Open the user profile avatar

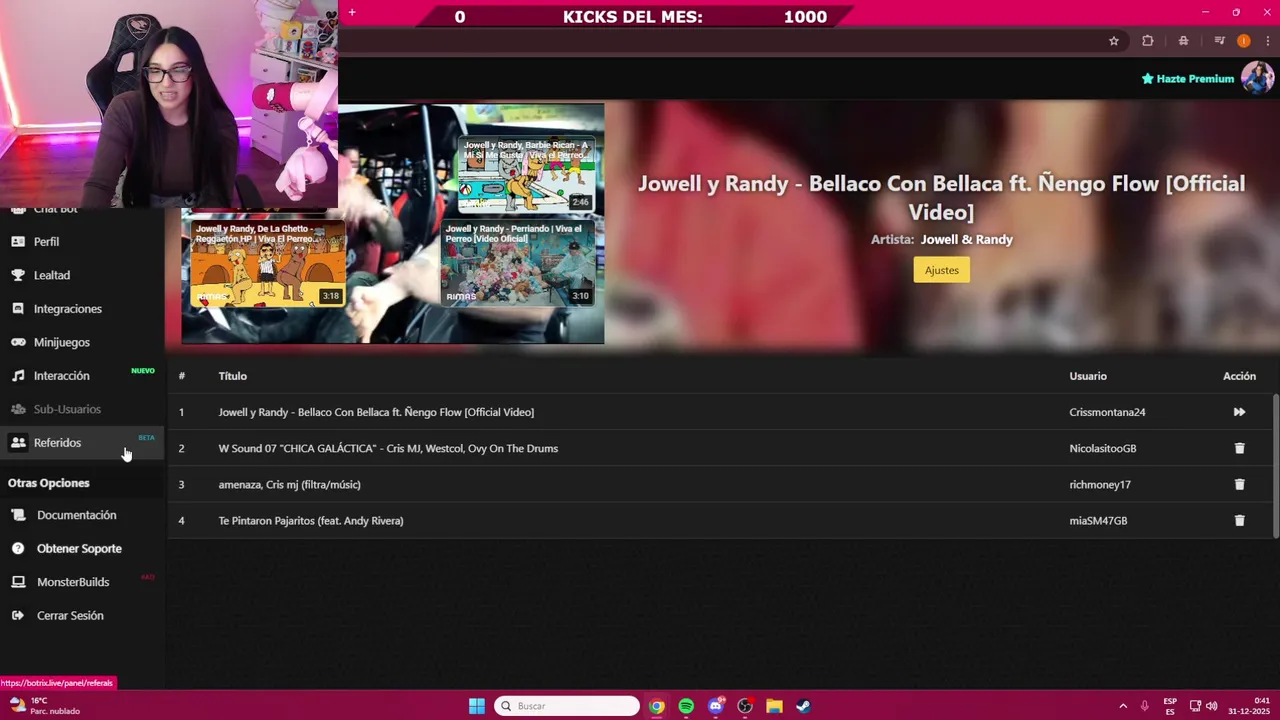(1257, 78)
